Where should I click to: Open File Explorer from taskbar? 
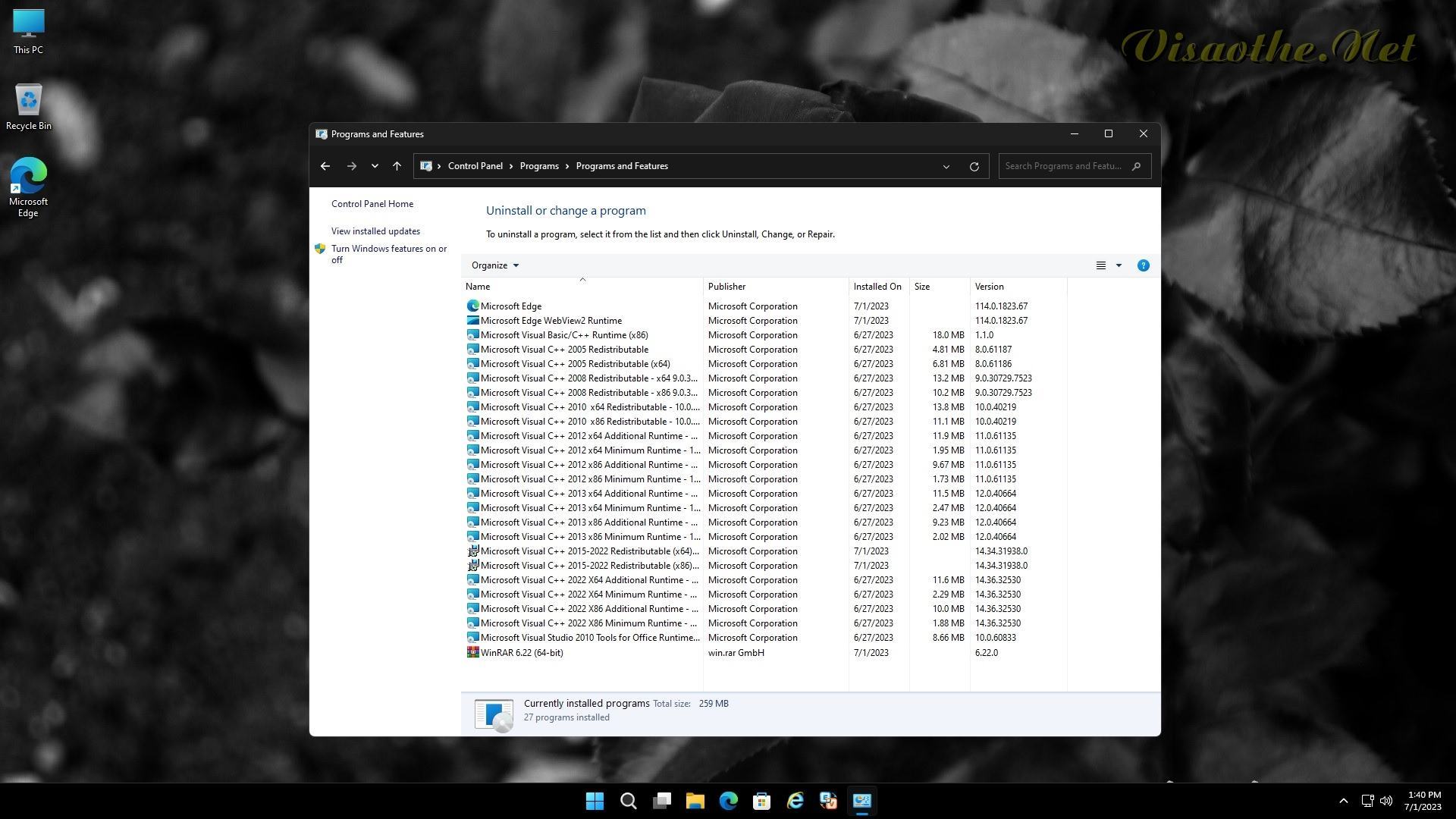tap(695, 801)
